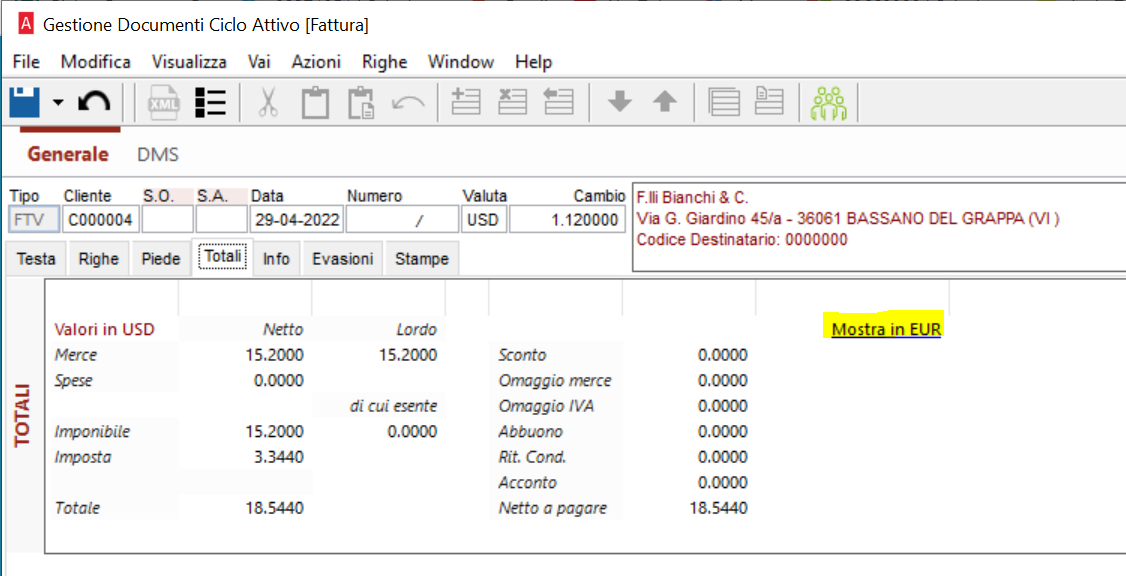The height and width of the screenshot is (576, 1126).
Task: Click the black undo arrow in the toolbar
Action: click(94, 103)
